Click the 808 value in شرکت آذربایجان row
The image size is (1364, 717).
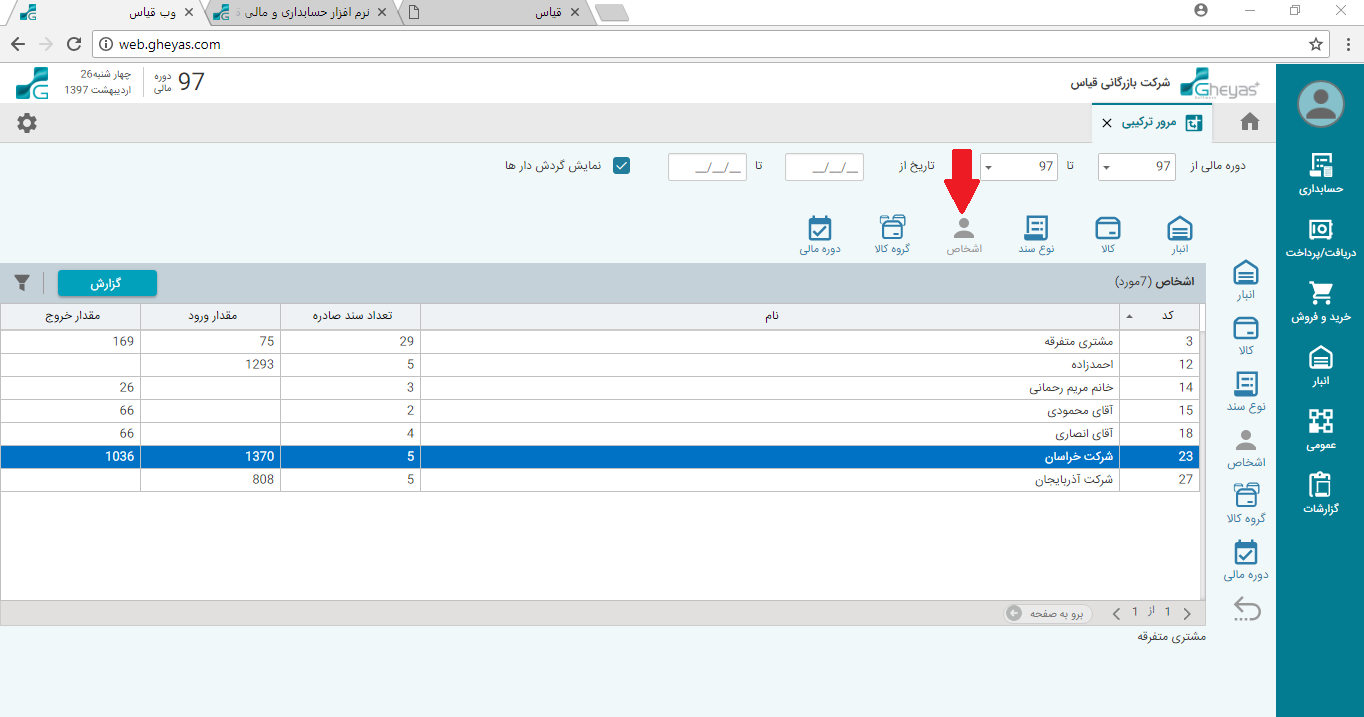pyautogui.click(x=263, y=479)
